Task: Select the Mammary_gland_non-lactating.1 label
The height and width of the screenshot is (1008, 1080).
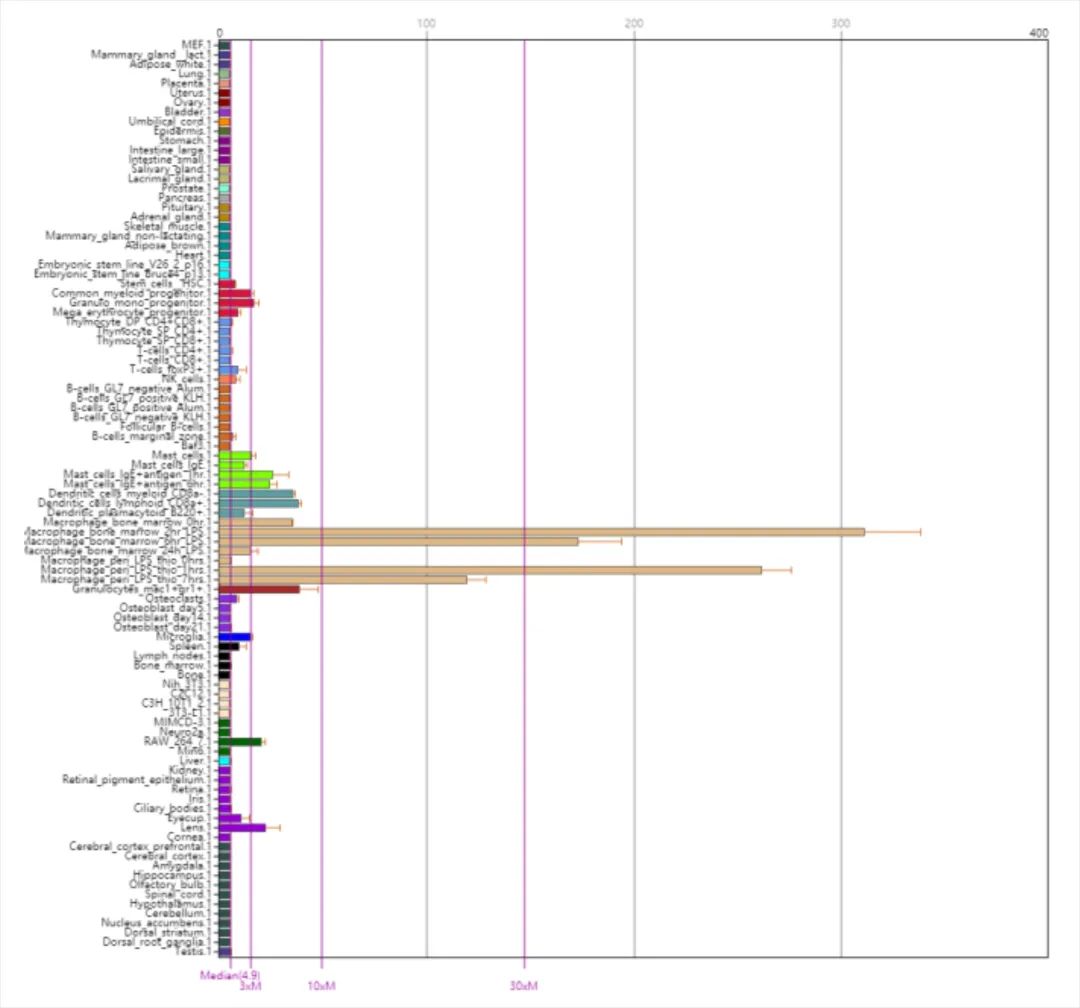Action: (x=128, y=236)
